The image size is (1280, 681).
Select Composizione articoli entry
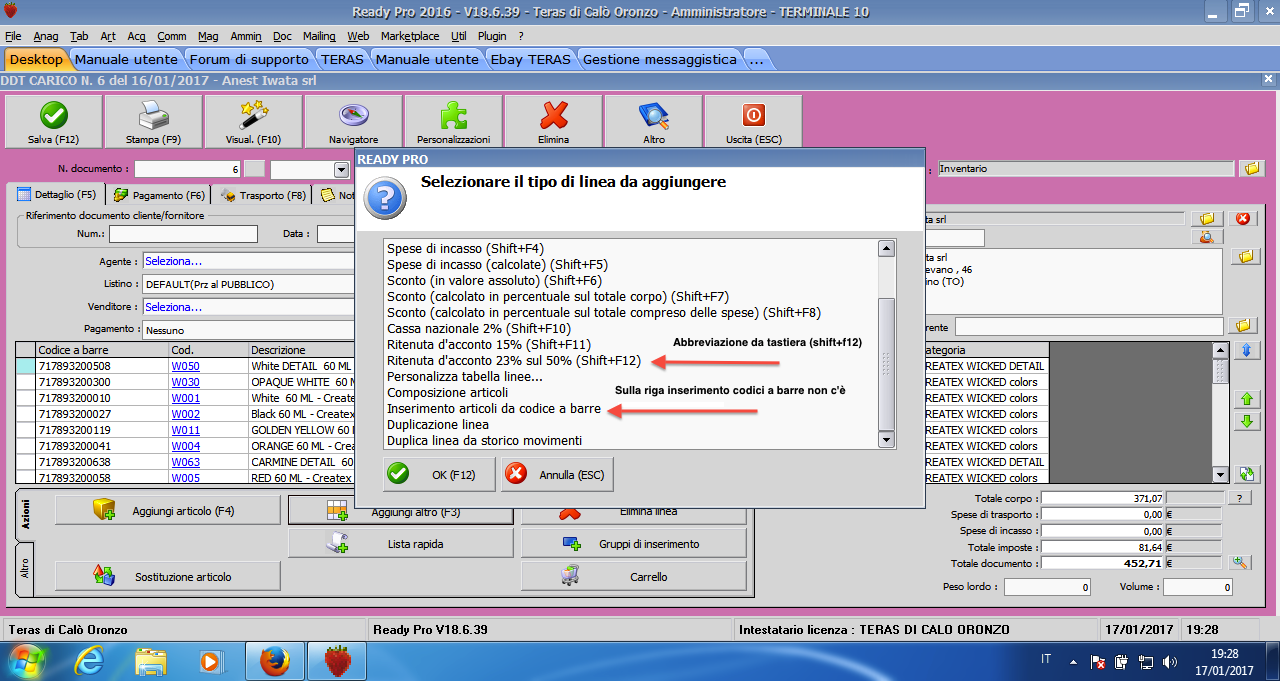447,392
